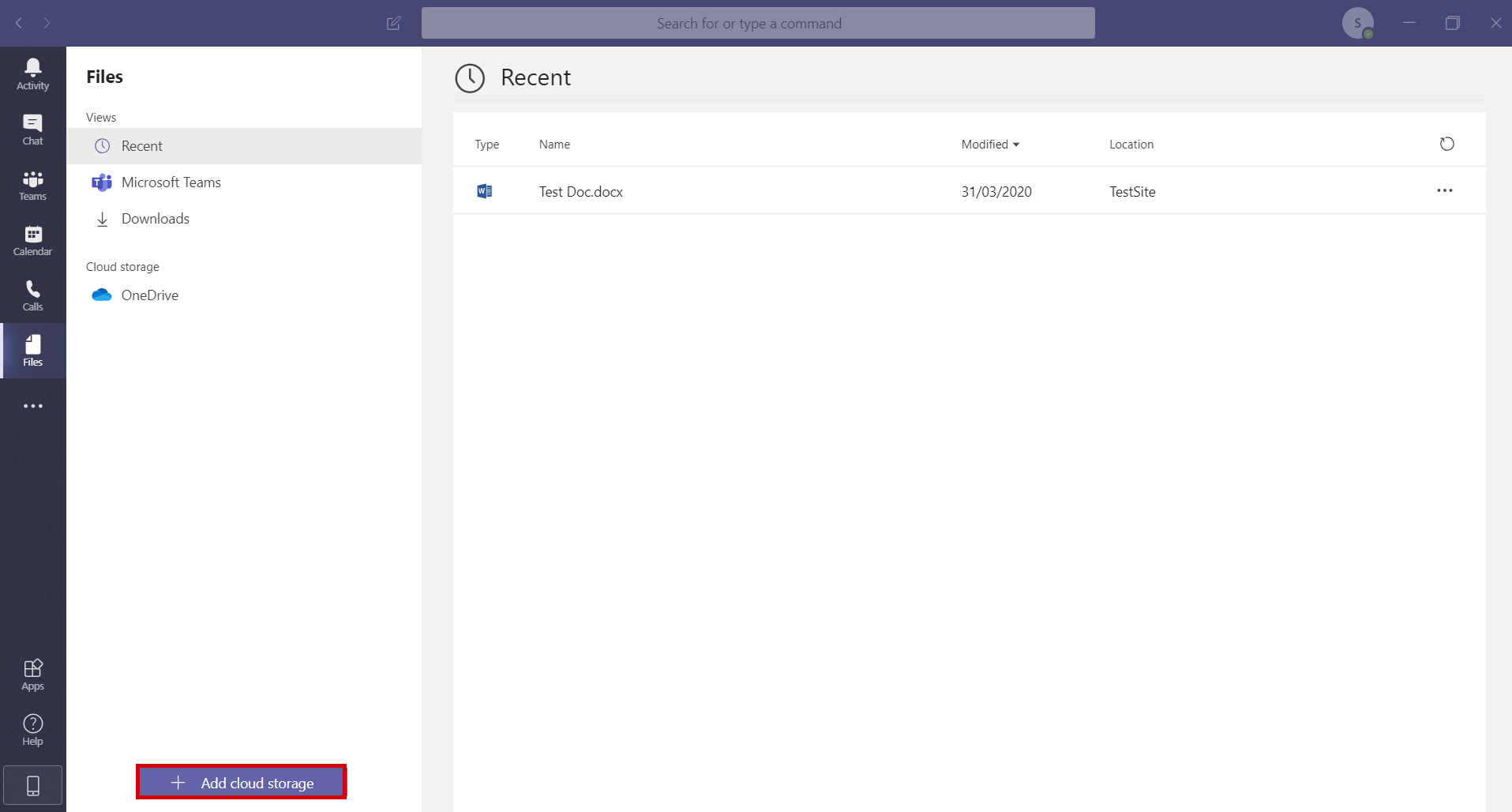This screenshot has height=812, width=1512.
Task: Go to the Teams section
Action: click(32, 185)
